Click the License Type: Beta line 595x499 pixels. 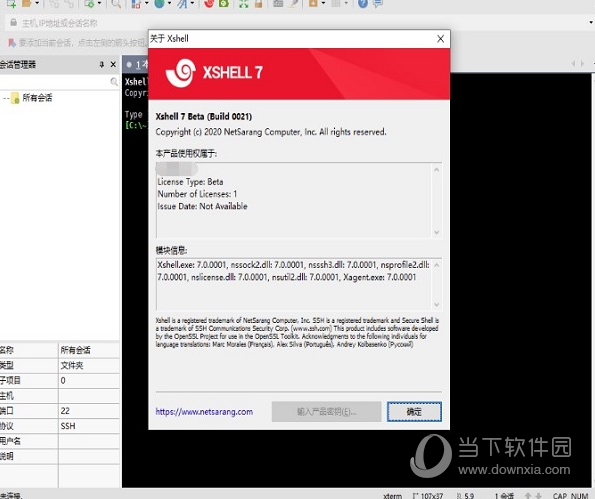(190, 182)
